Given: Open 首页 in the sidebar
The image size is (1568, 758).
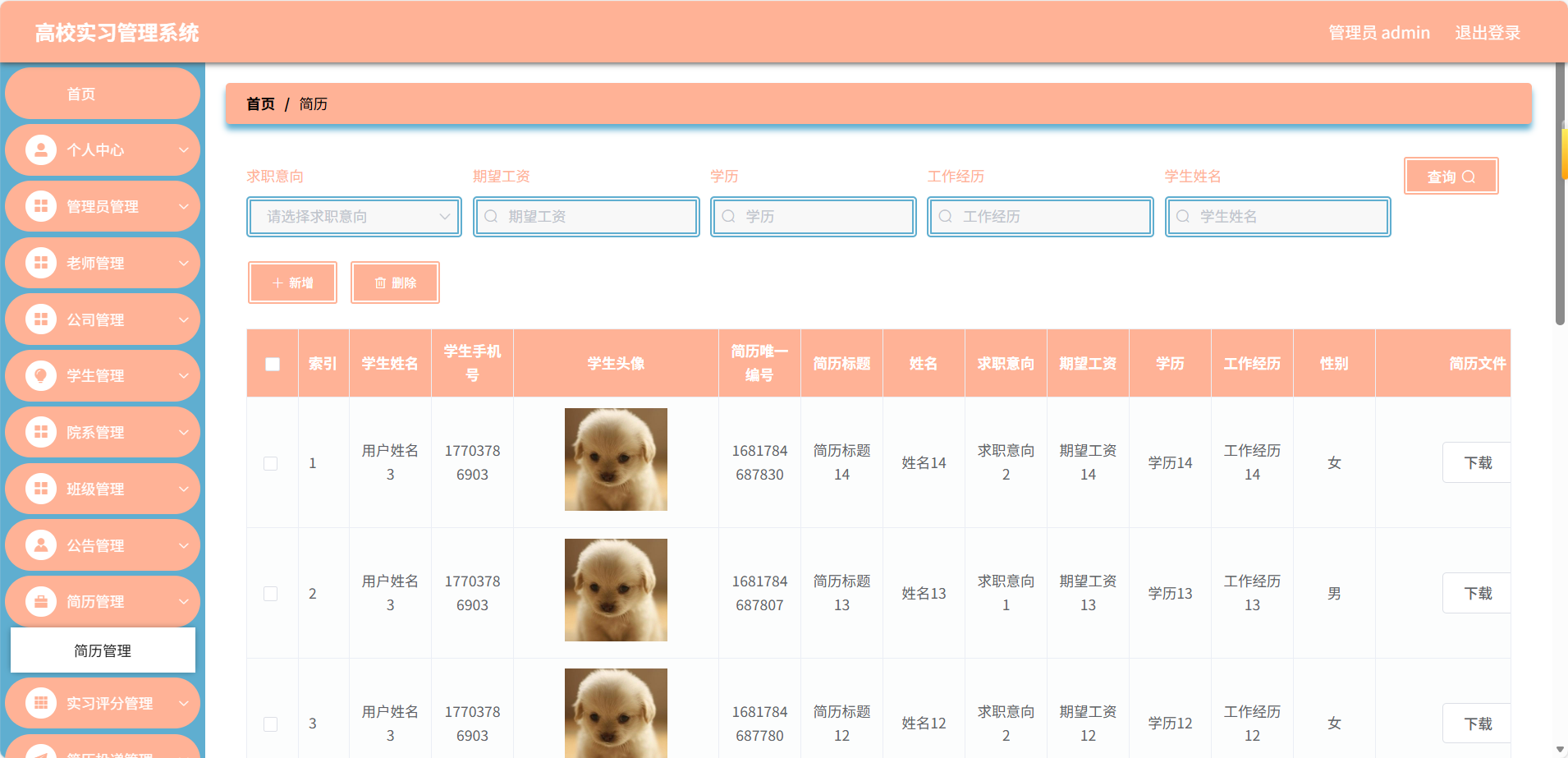Looking at the screenshot, I should 103,94.
